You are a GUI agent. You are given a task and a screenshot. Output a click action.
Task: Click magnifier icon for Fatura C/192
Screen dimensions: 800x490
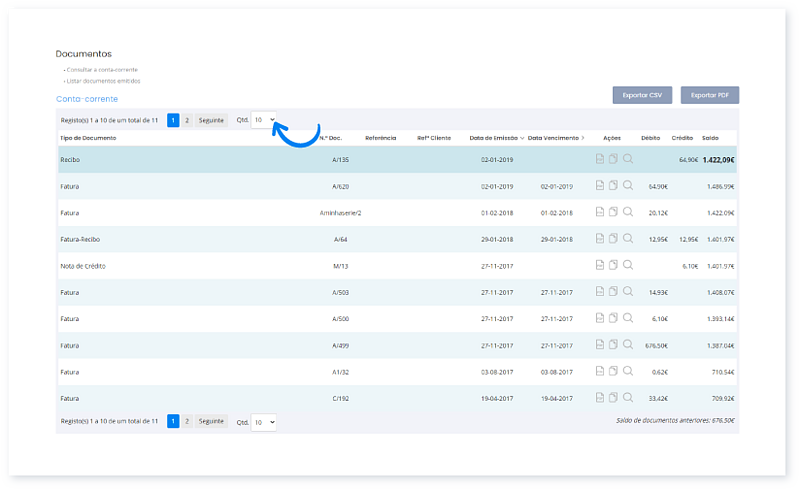pyautogui.click(x=628, y=400)
